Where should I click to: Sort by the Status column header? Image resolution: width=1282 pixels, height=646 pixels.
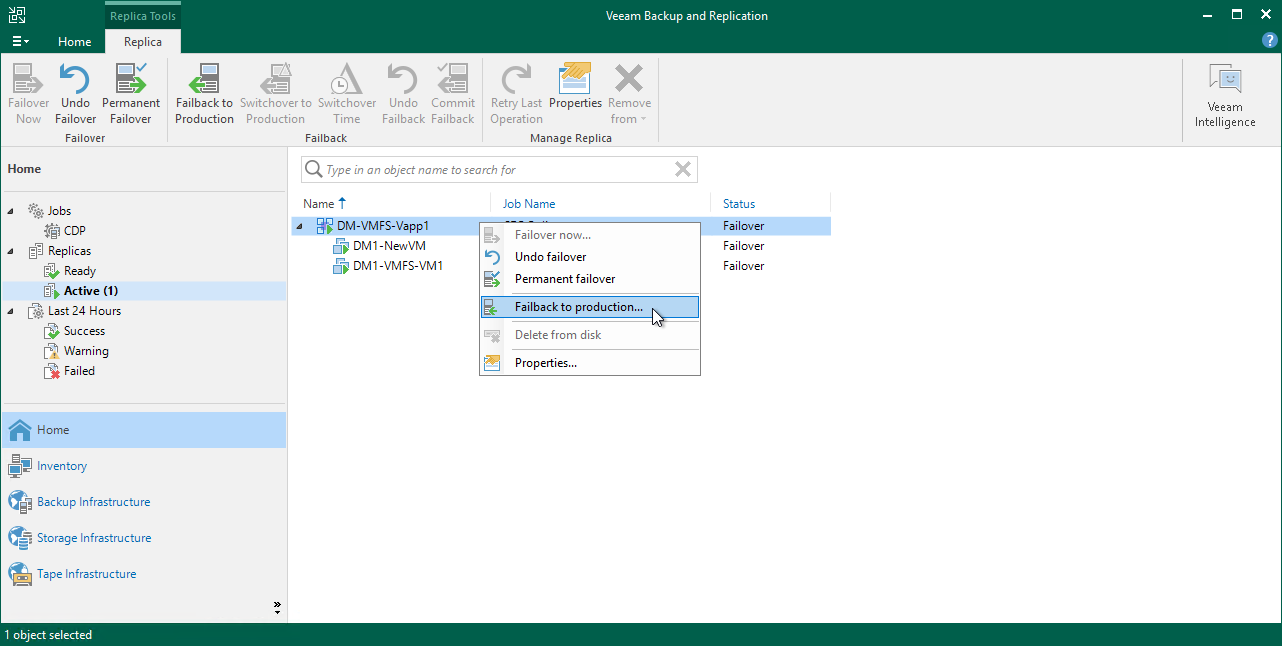[739, 204]
